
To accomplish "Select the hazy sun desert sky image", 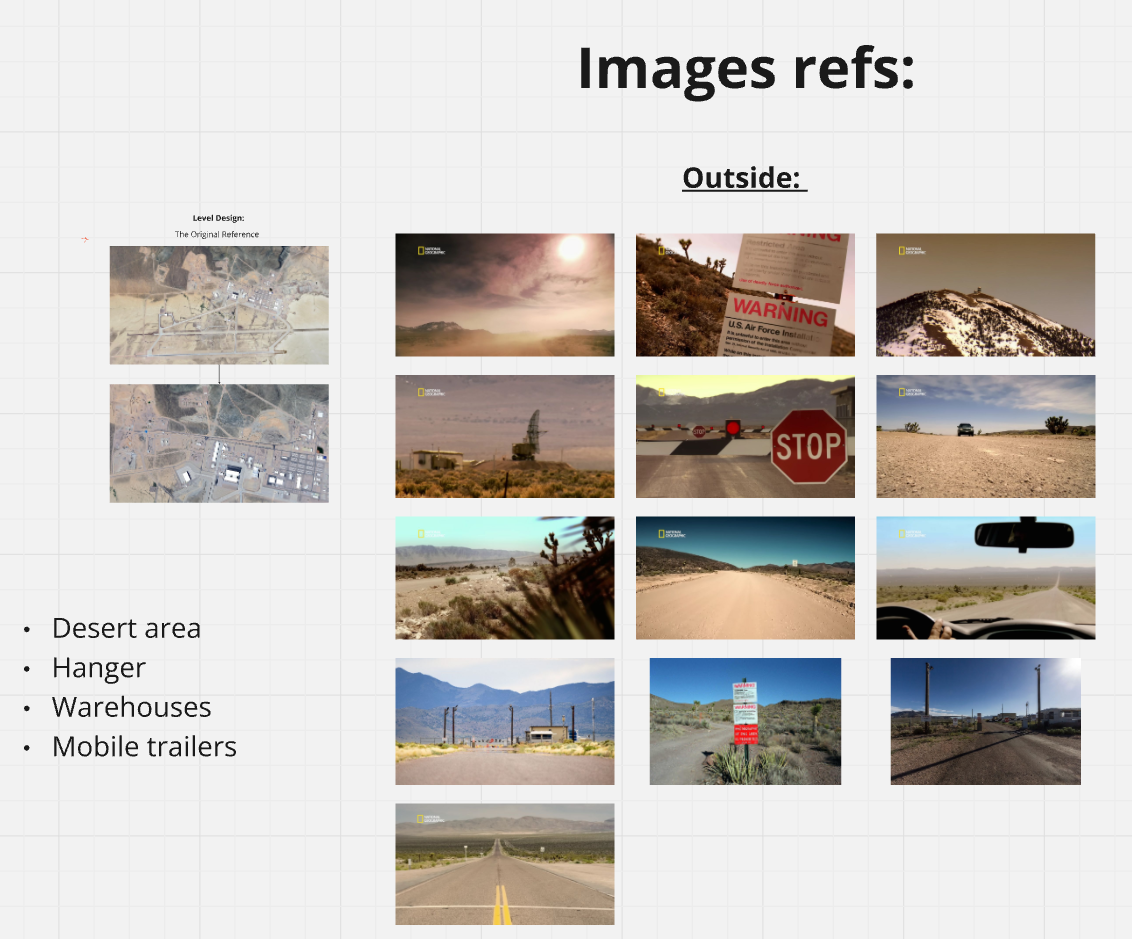I will pos(504,295).
